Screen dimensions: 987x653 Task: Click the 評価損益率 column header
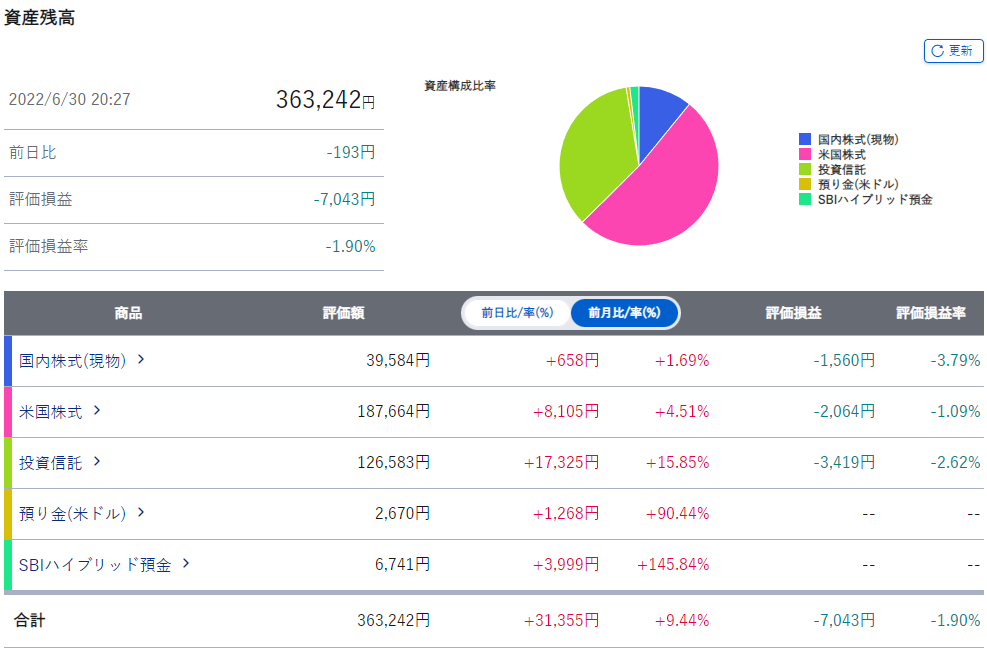(x=930, y=313)
